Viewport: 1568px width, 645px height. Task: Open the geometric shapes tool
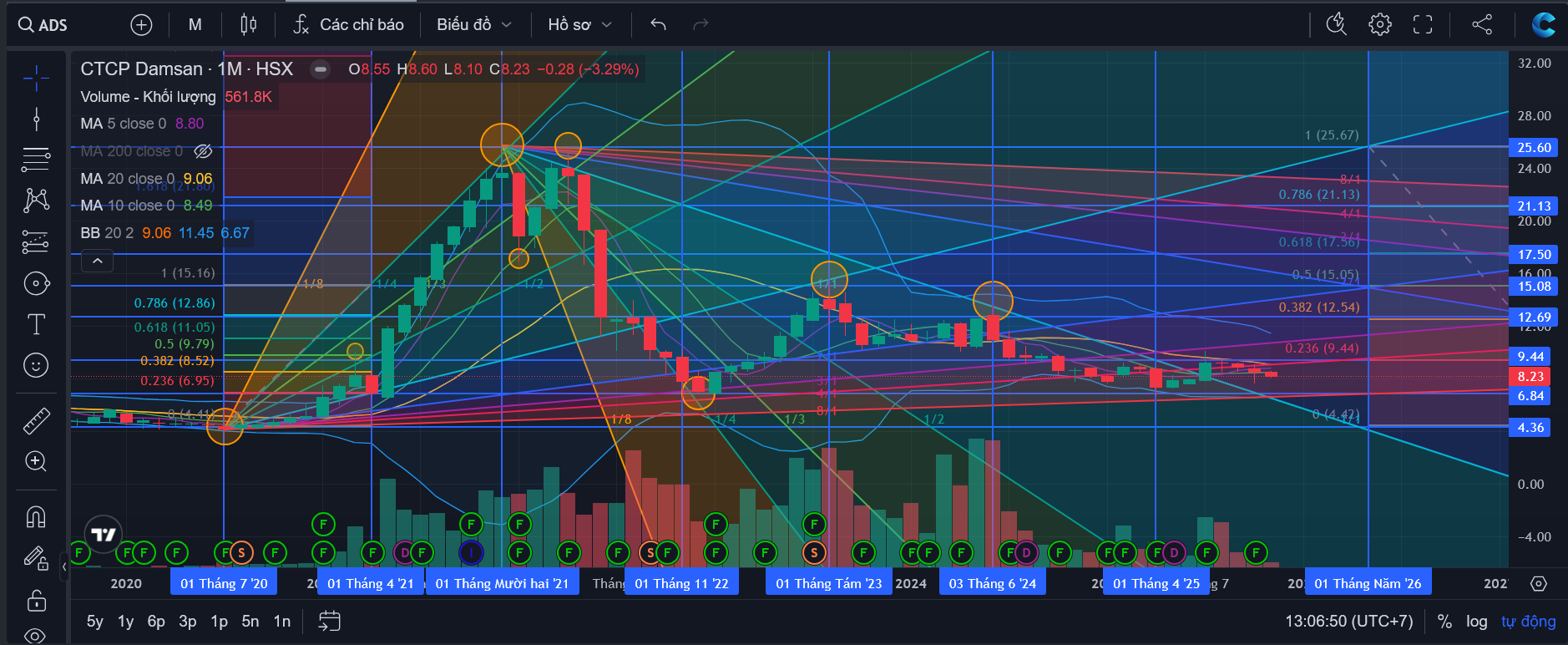tap(36, 283)
